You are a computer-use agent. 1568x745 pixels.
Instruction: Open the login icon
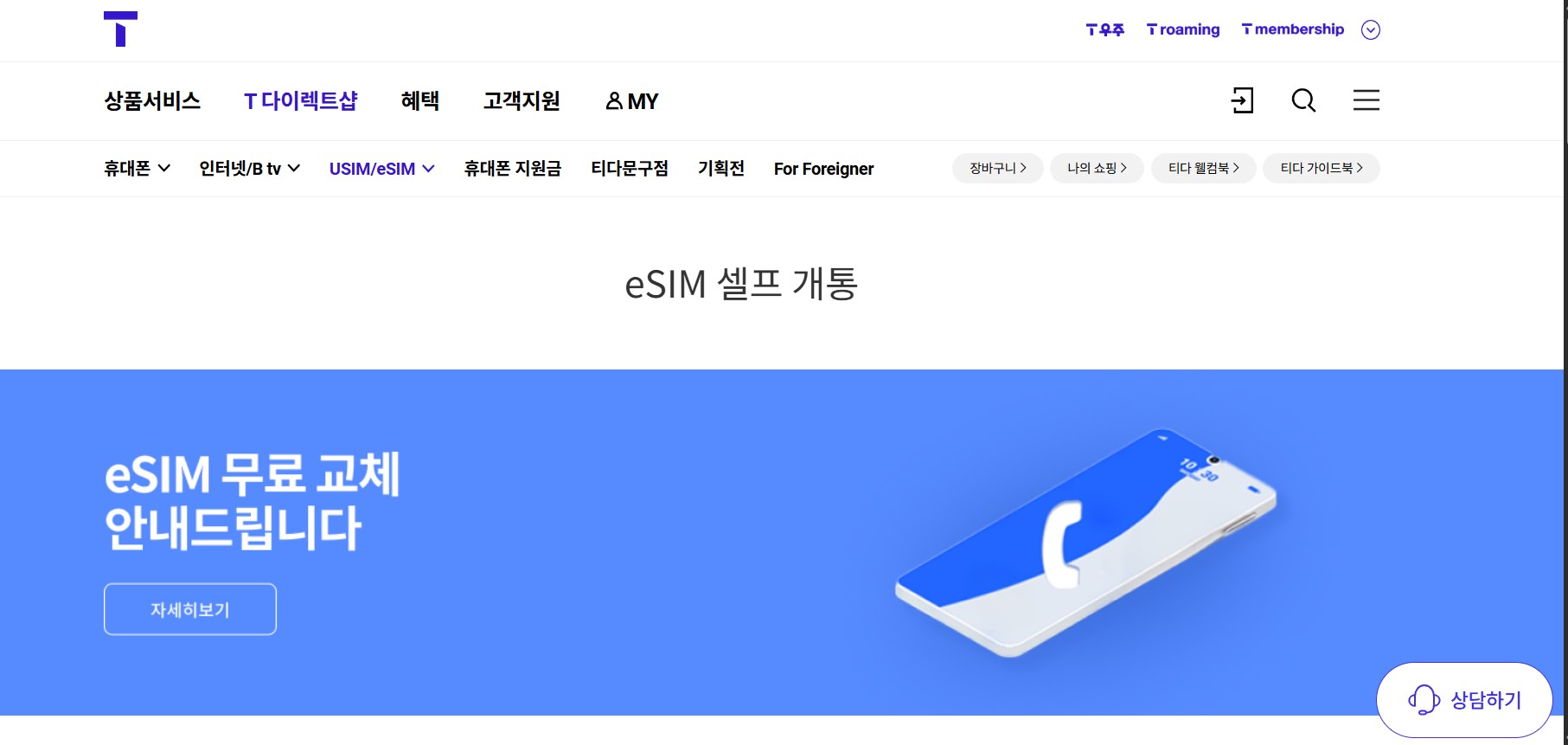[1242, 100]
